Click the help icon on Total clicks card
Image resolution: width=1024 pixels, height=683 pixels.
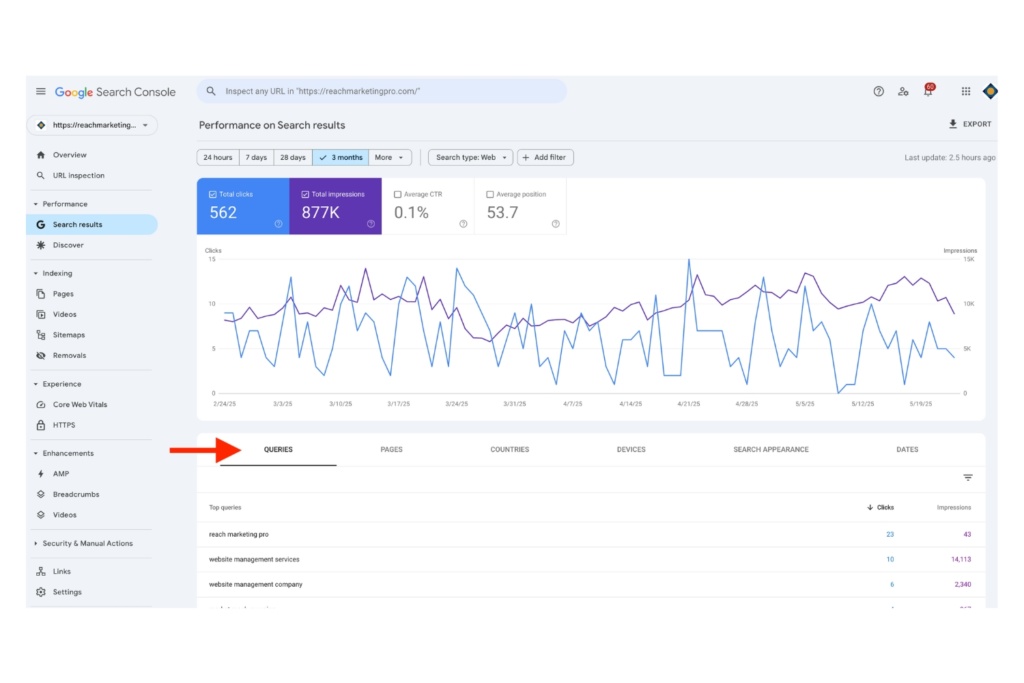click(278, 224)
